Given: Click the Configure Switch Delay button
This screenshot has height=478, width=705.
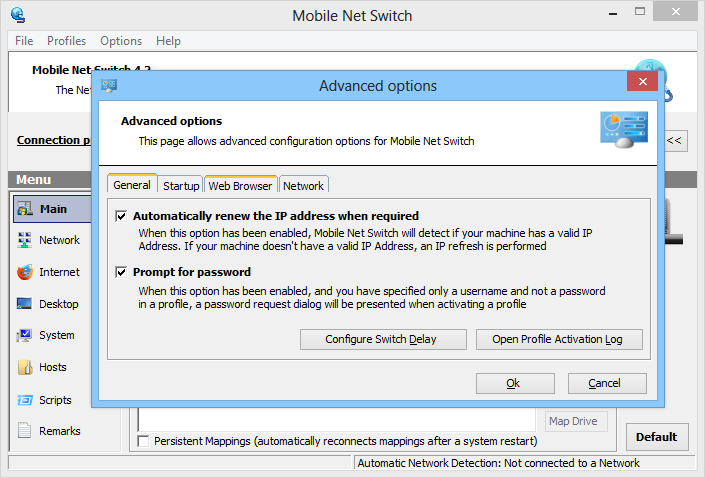Looking at the screenshot, I should 383,339.
